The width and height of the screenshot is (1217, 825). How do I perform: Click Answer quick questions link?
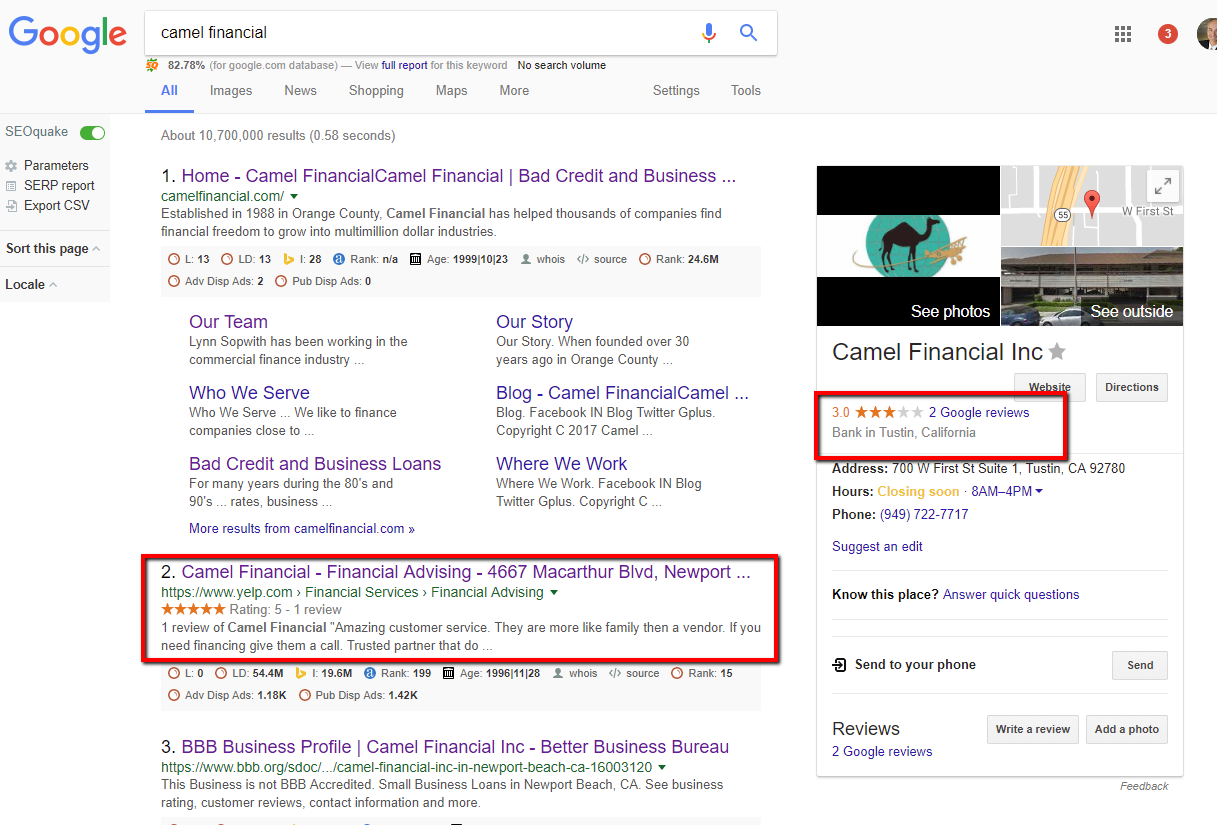click(1011, 594)
